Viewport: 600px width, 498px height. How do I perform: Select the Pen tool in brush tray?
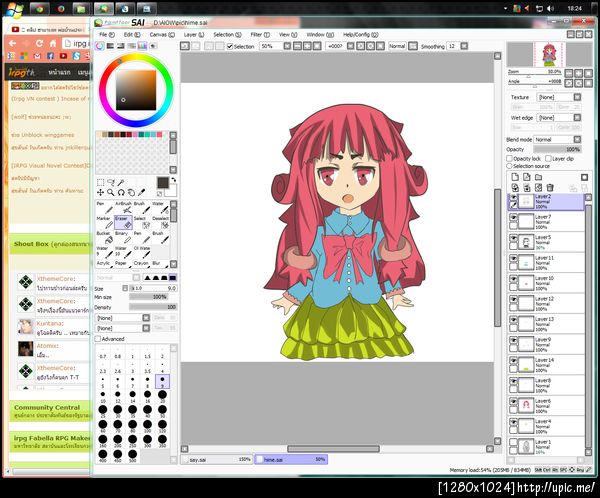coord(105,208)
